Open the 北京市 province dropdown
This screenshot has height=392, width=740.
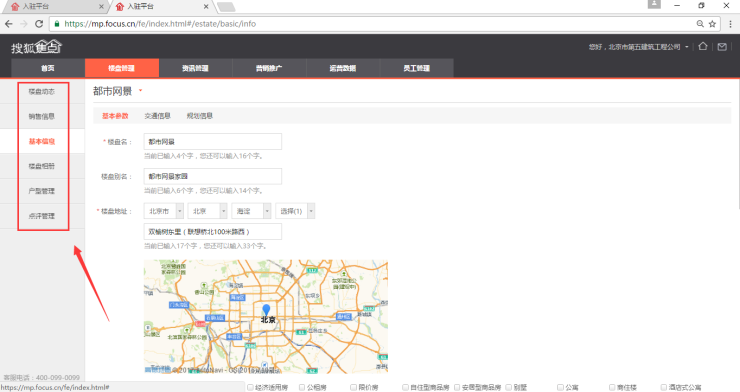[x=164, y=211]
